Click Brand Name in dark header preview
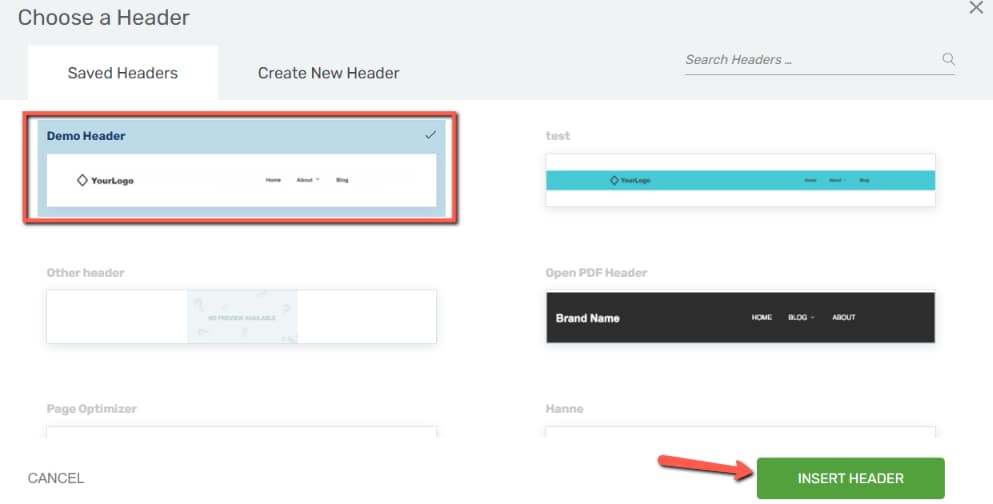Image resolution: width=993 pixels, height=504 pixels. [x=588, y=318]
